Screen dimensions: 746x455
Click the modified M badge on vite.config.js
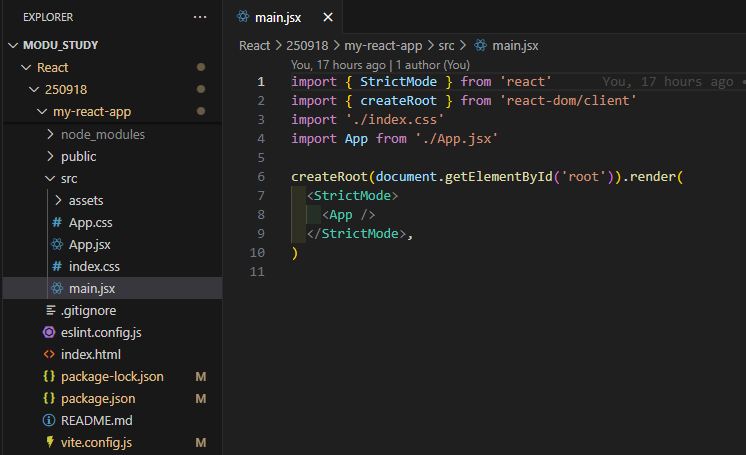pos(201,443)
